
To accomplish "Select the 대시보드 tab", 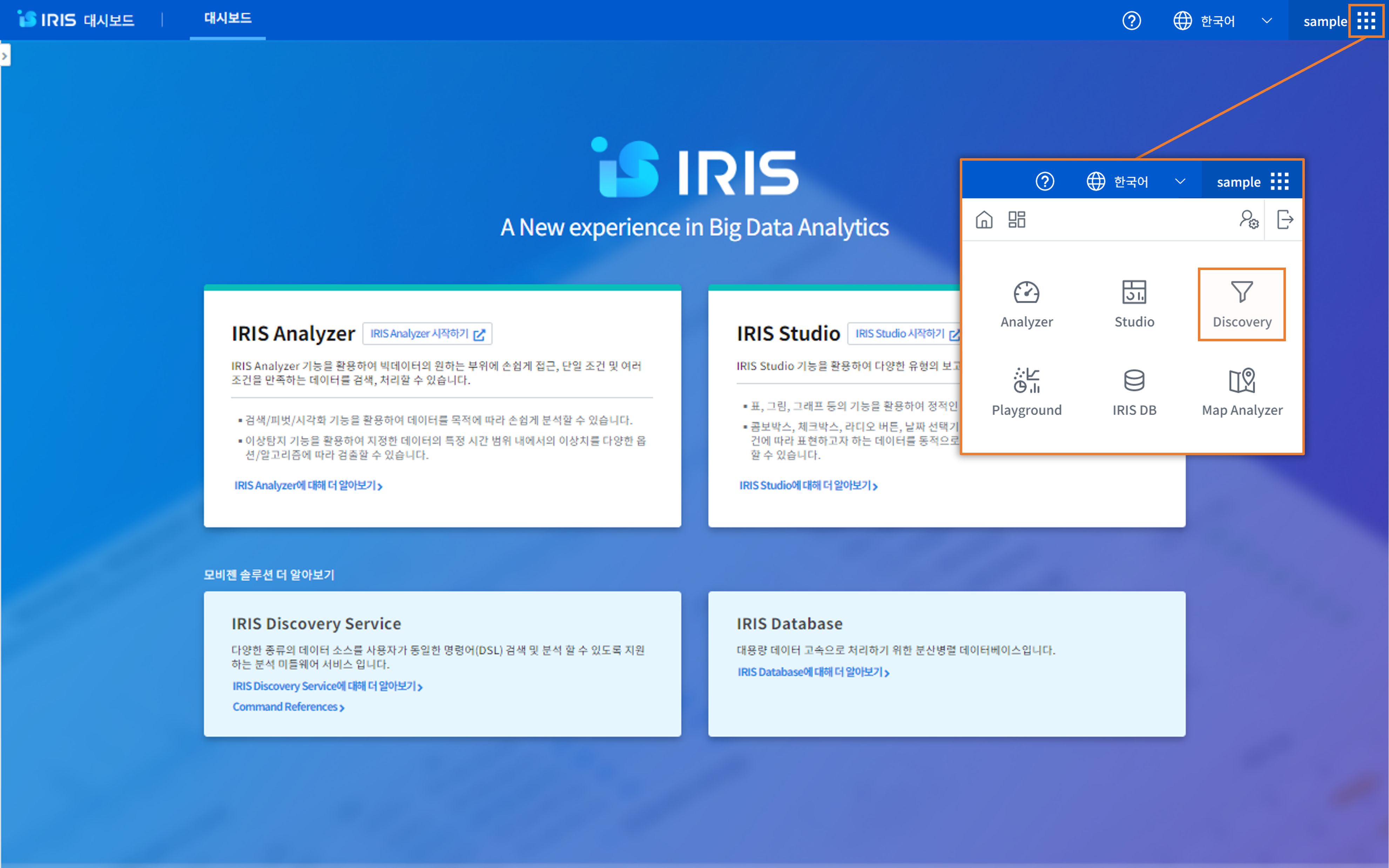I will [227, 19].
